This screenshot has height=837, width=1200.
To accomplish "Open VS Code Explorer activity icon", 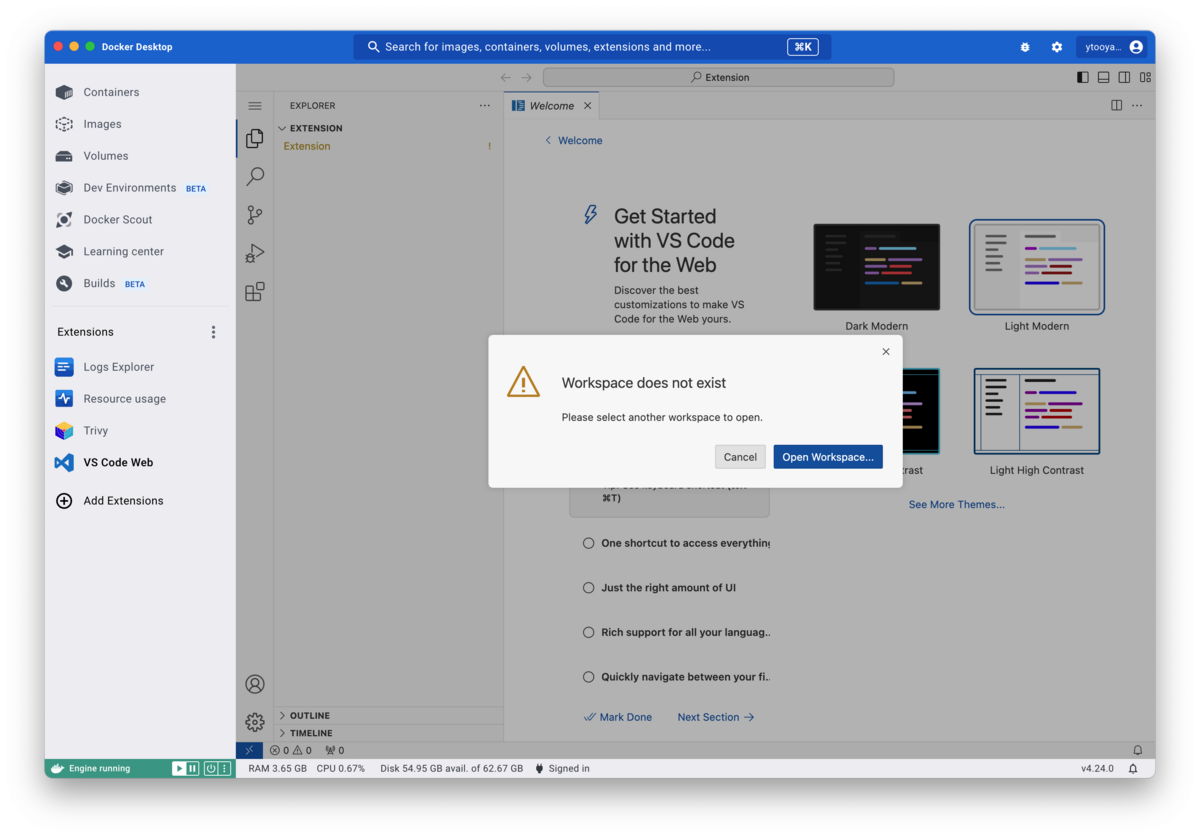I will [x=255, y=138].
